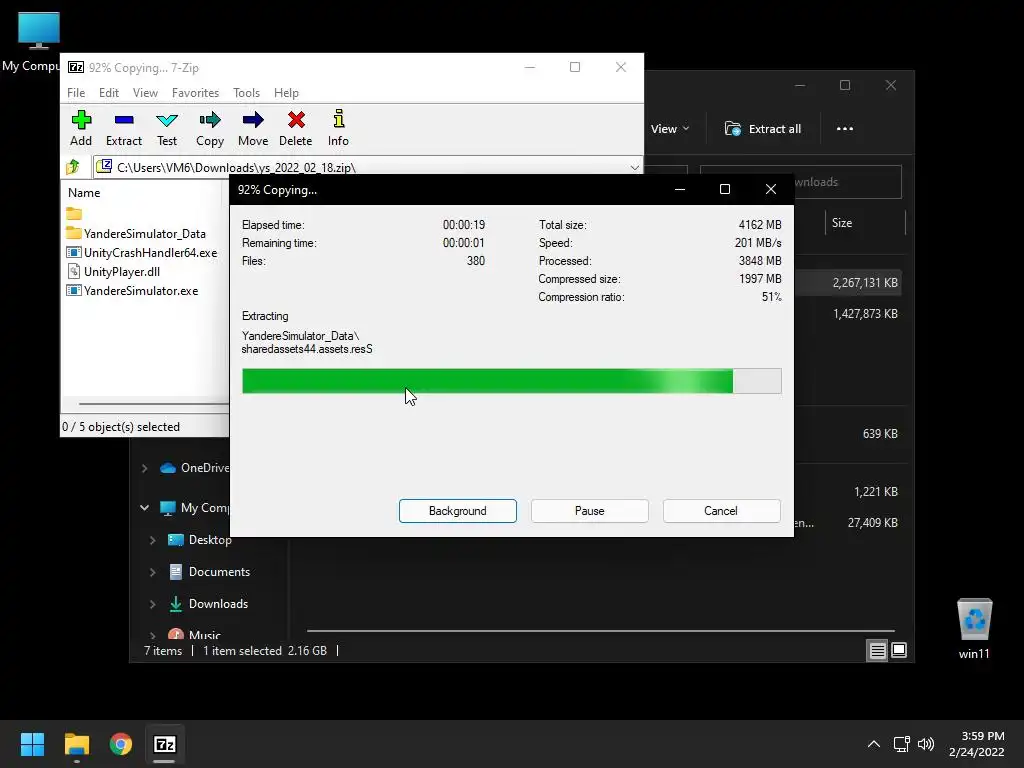Select UnityCrashHandler64.exe in the list
The image size is (1024, 768).
pos(142,252)
